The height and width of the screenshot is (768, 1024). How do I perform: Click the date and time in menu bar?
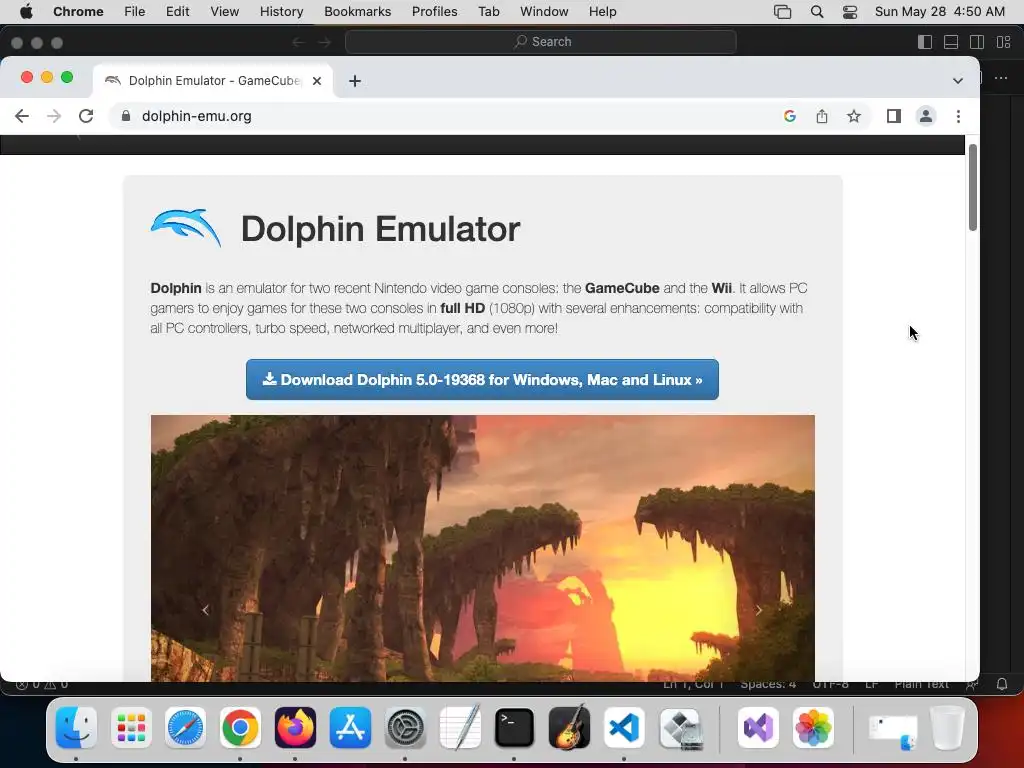click(939, 12)
